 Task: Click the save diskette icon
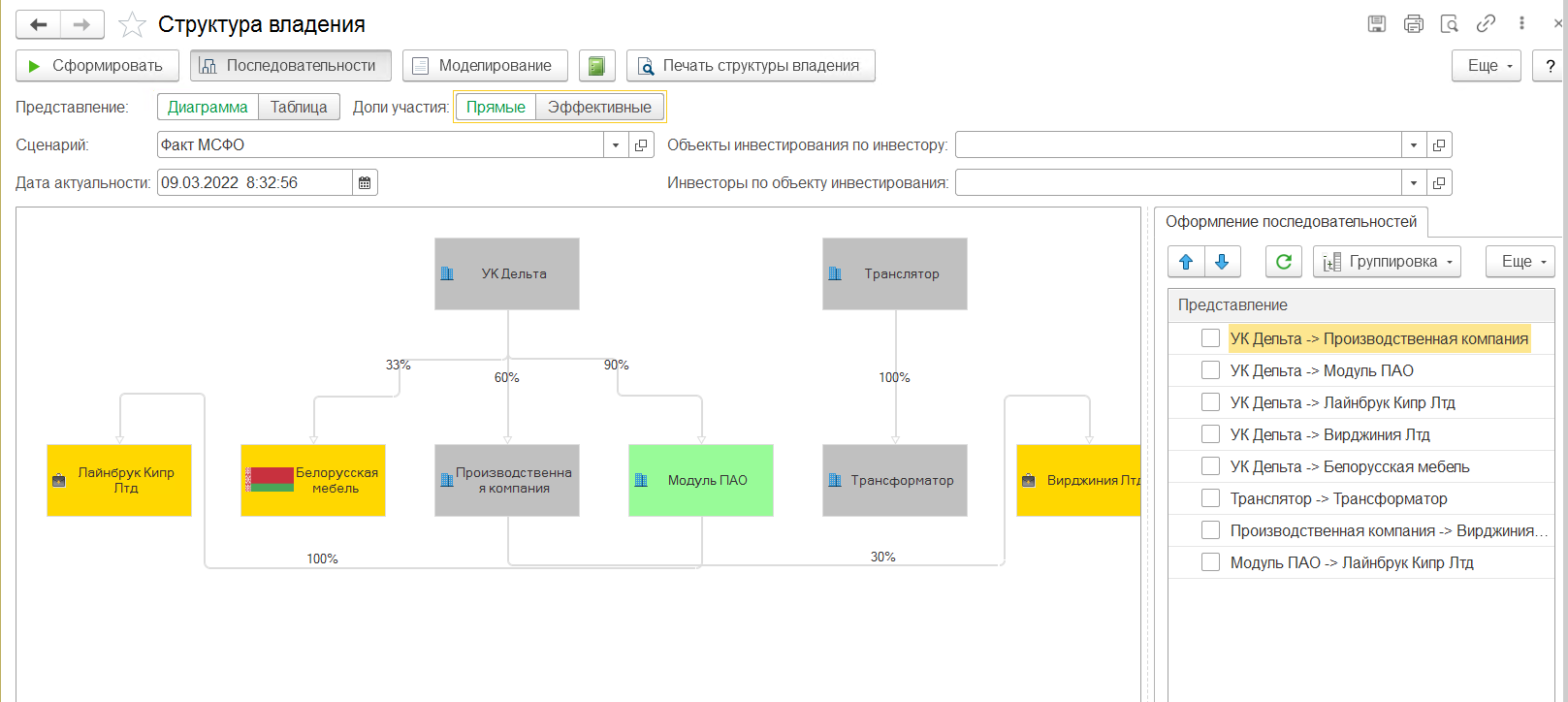click(1376, 24)
